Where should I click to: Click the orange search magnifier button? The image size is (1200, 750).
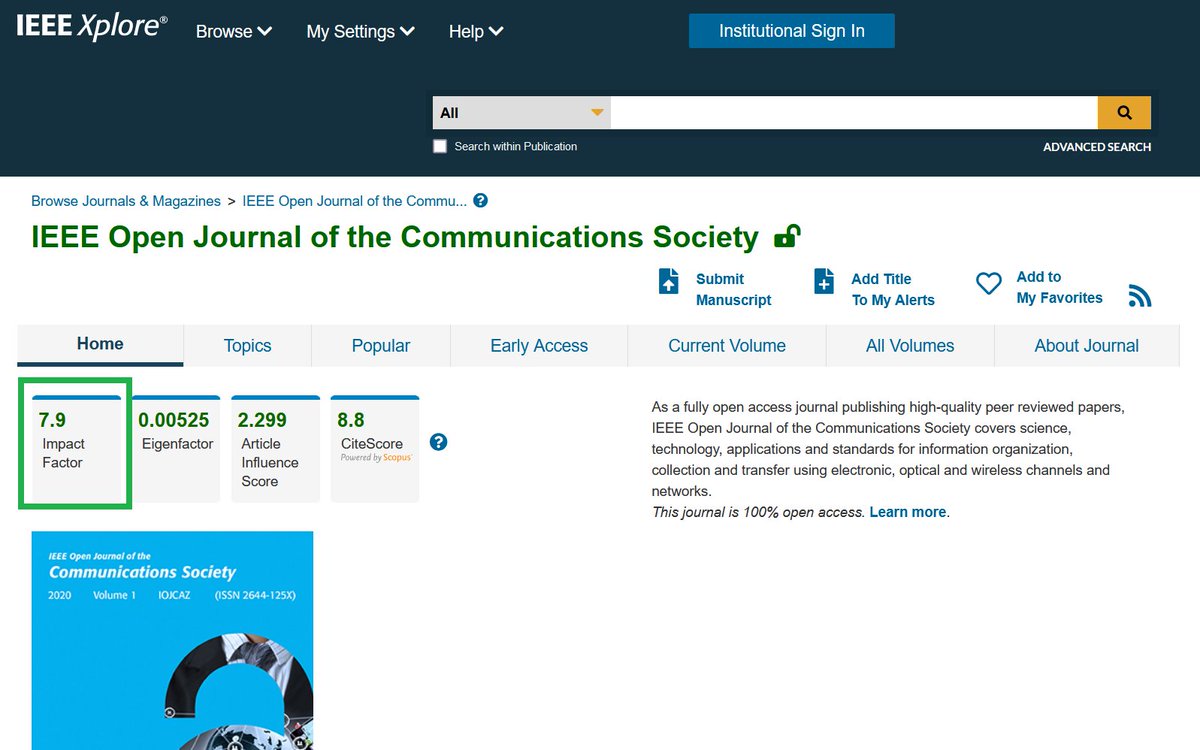[1124, 113]
